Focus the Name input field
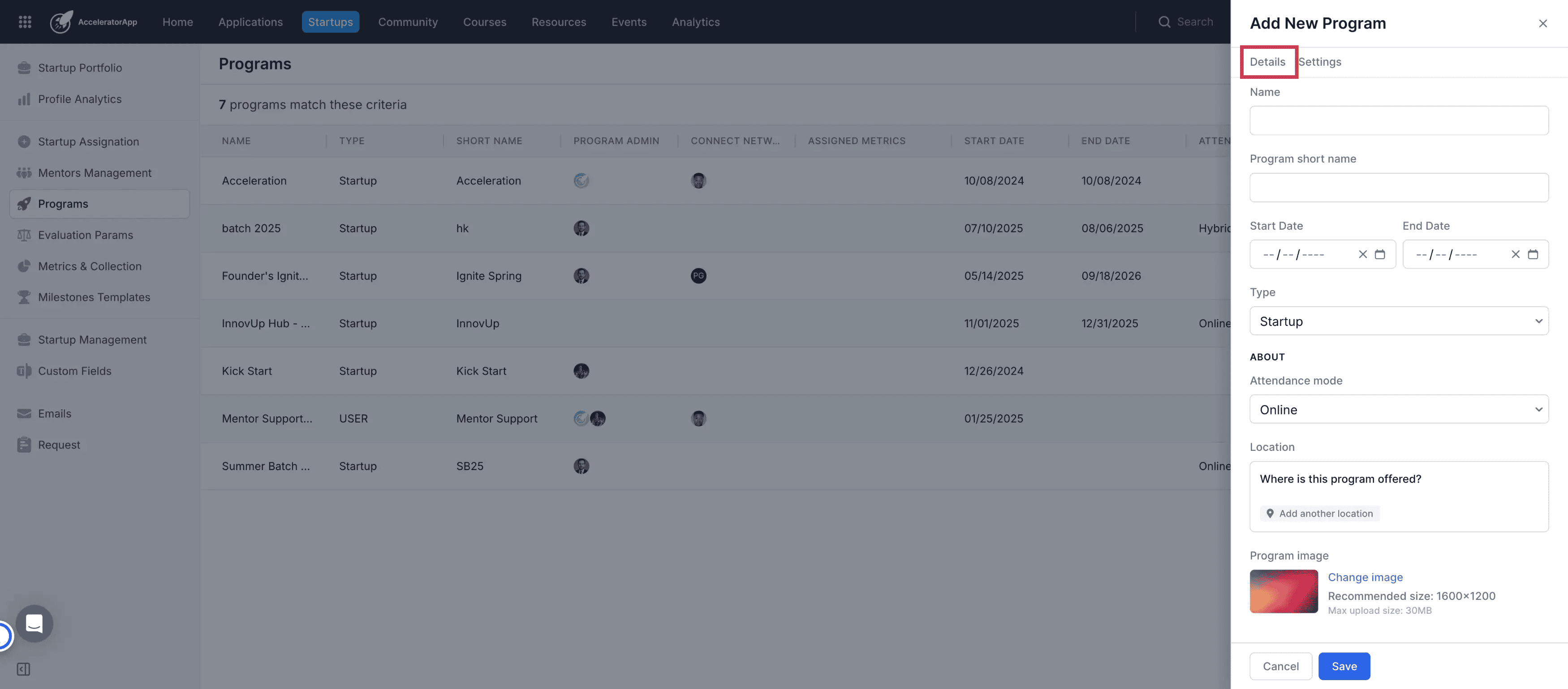Image resolution: width=1568 pixels, height=689 pixels. [x=1399, y=120]
